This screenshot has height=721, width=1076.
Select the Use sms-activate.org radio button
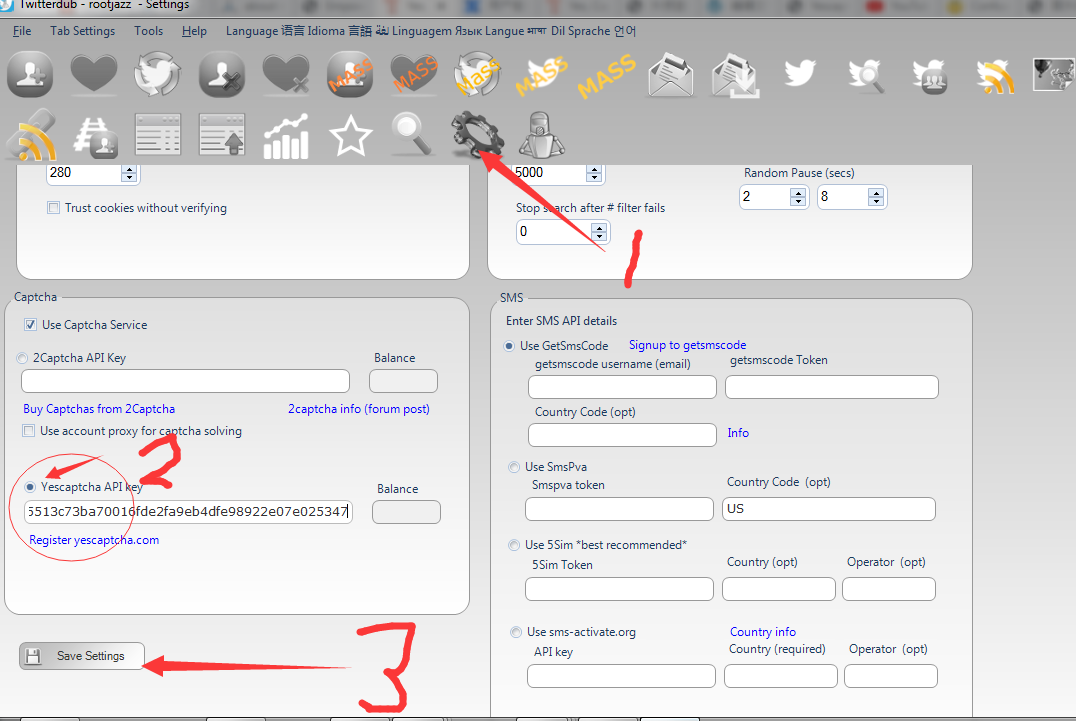tap(516, 632)
